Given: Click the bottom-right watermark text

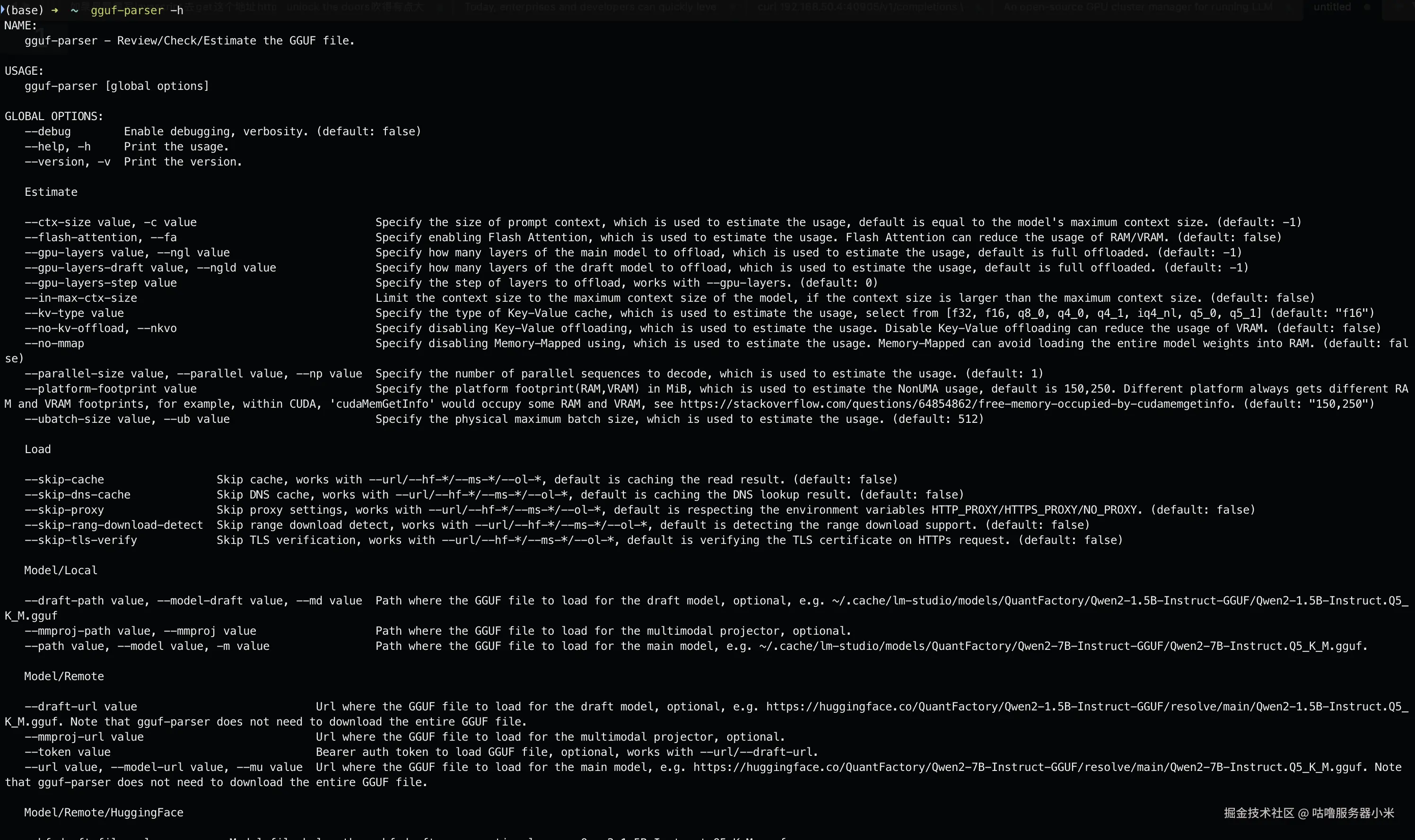Looking at the screenshot, I should (1309, 814).
